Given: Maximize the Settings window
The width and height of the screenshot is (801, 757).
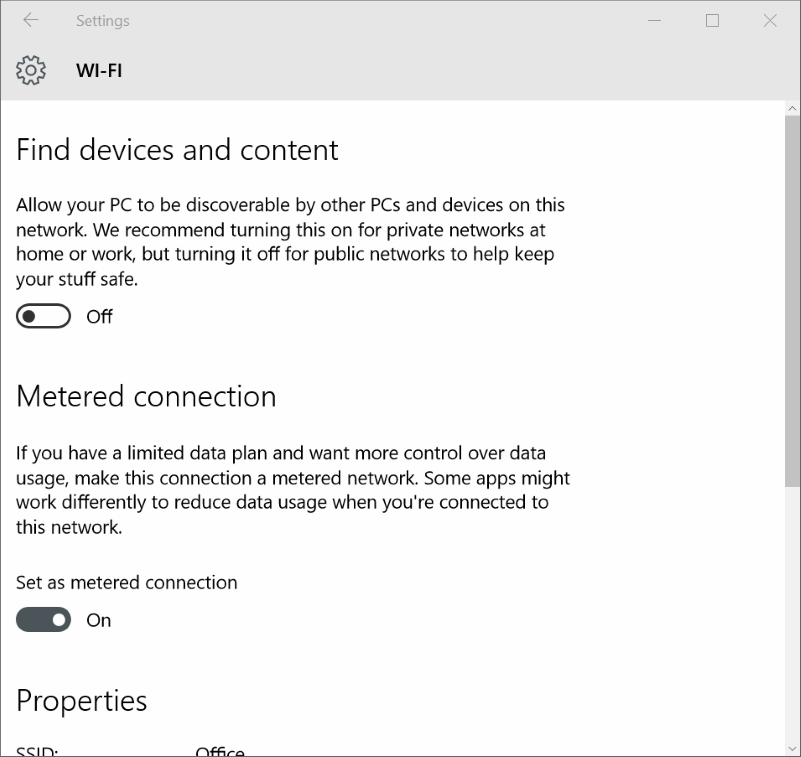Looking at the screenshot, I should coord(712,20).
